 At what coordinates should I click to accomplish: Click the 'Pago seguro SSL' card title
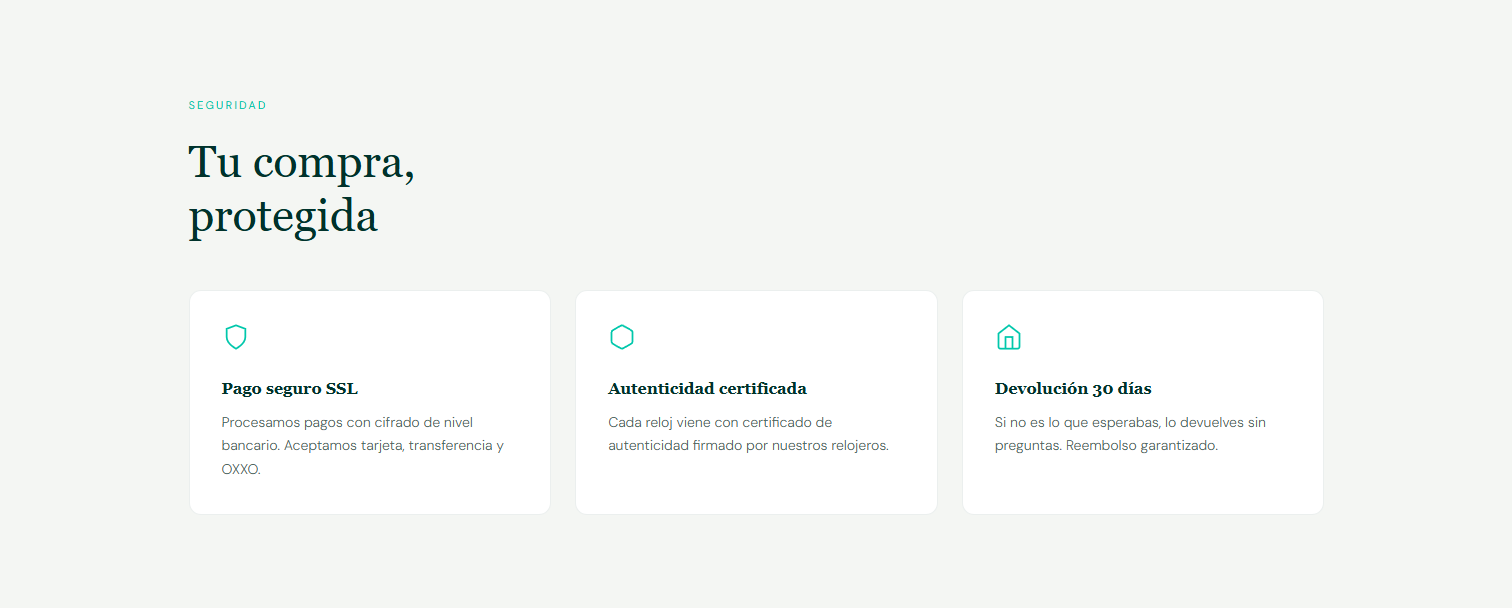(x=290, y=389)
